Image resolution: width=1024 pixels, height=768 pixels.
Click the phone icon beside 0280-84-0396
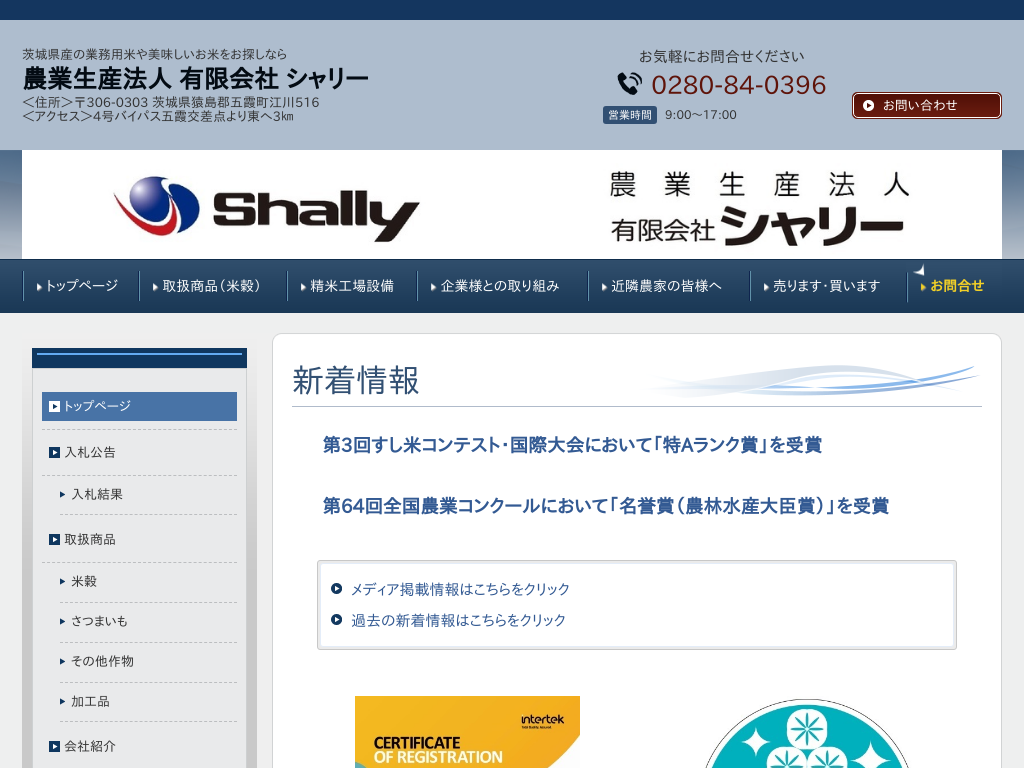pyautogui.click(x=630, y=84)
